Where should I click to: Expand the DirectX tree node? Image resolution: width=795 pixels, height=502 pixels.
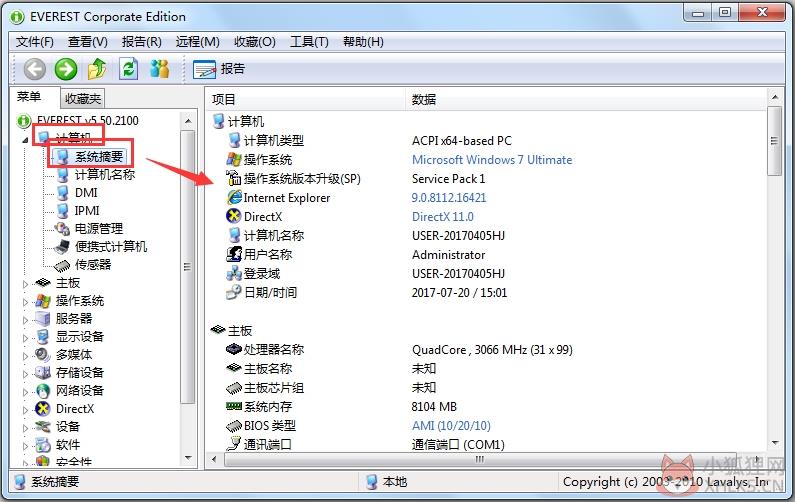click(x=25, y=410)
